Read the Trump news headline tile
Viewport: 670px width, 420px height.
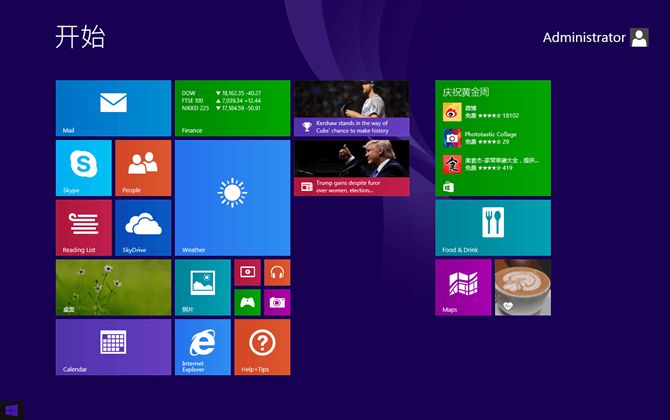(x=351, y=167)
